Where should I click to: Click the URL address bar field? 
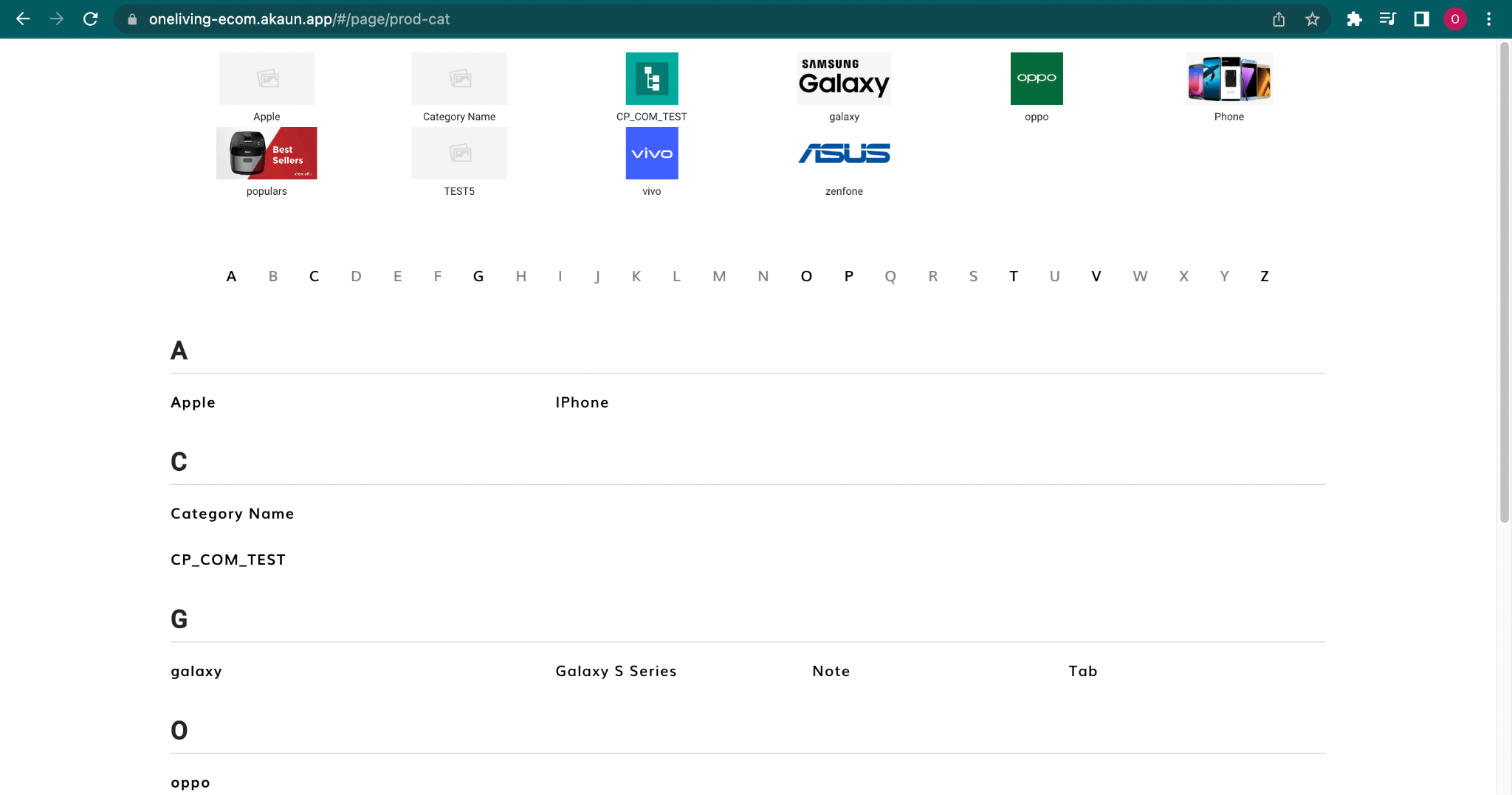point(664,19)
